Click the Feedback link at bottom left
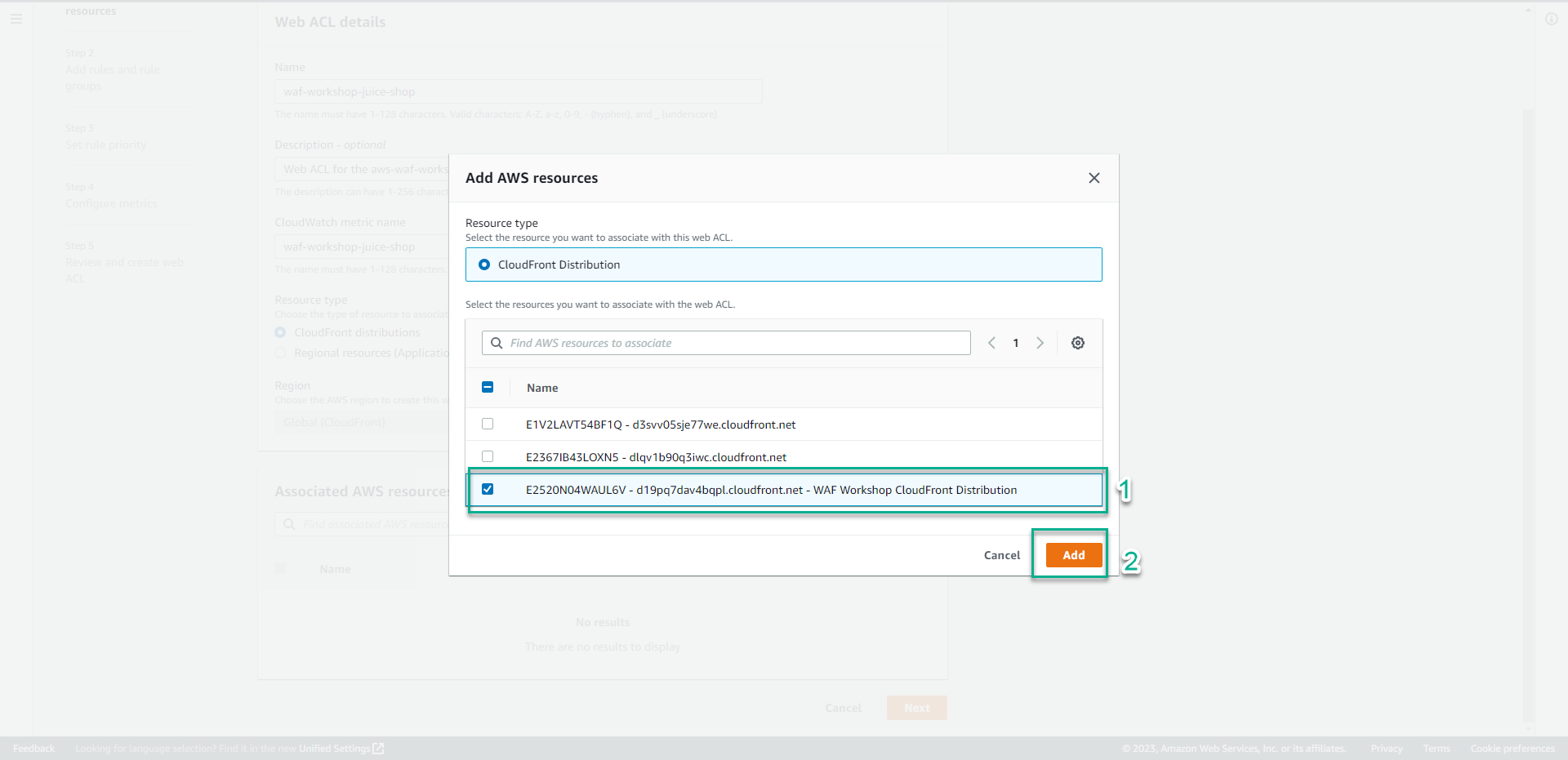The height and width of the screenshot is (760, 1568). (x=33, y=748)
